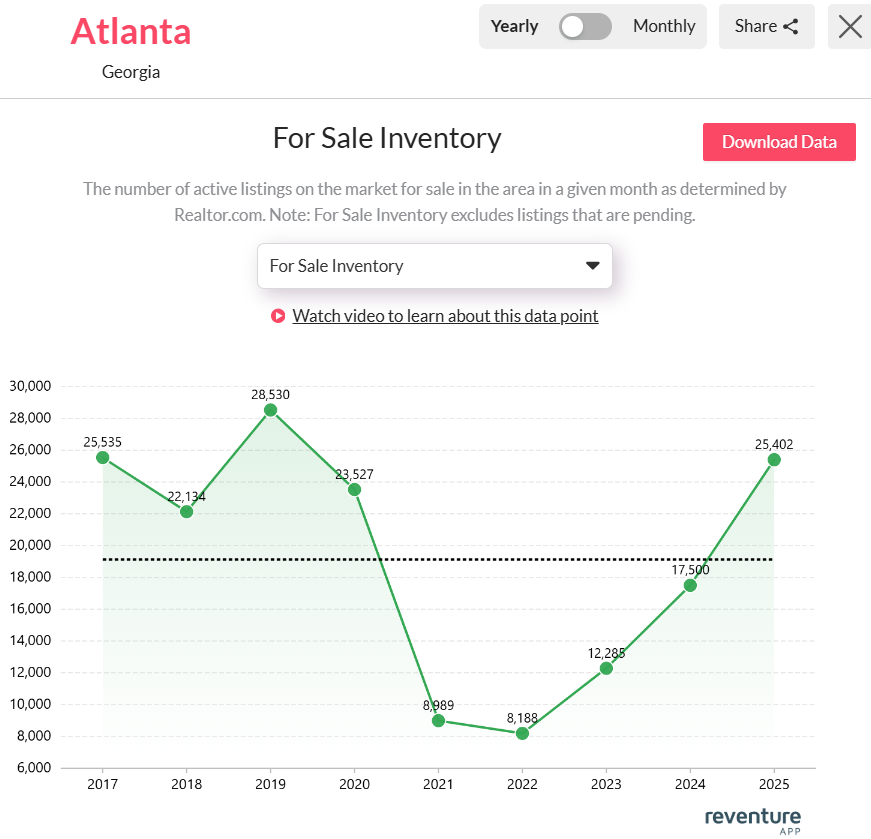Click the Georgia region label
The width and height of the screenshot is (871, 839).
[131, 71]
